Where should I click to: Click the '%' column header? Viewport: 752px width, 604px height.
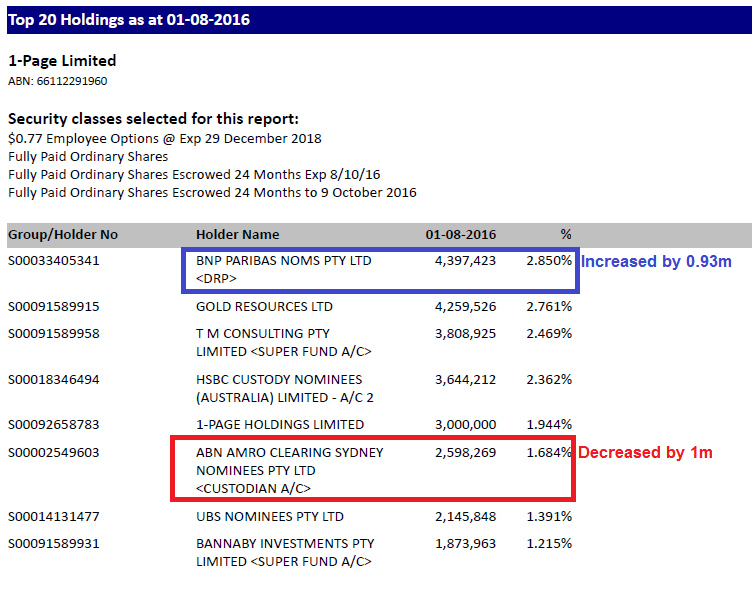click(566, 234)
